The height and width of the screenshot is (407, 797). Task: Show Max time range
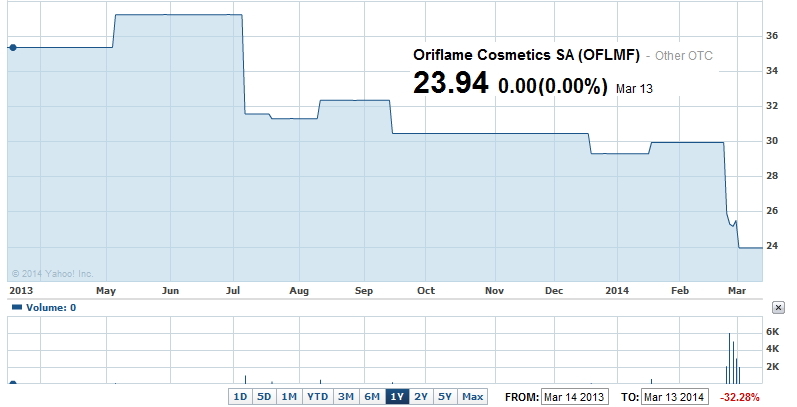pyautogui.click(x=472, y=397)
